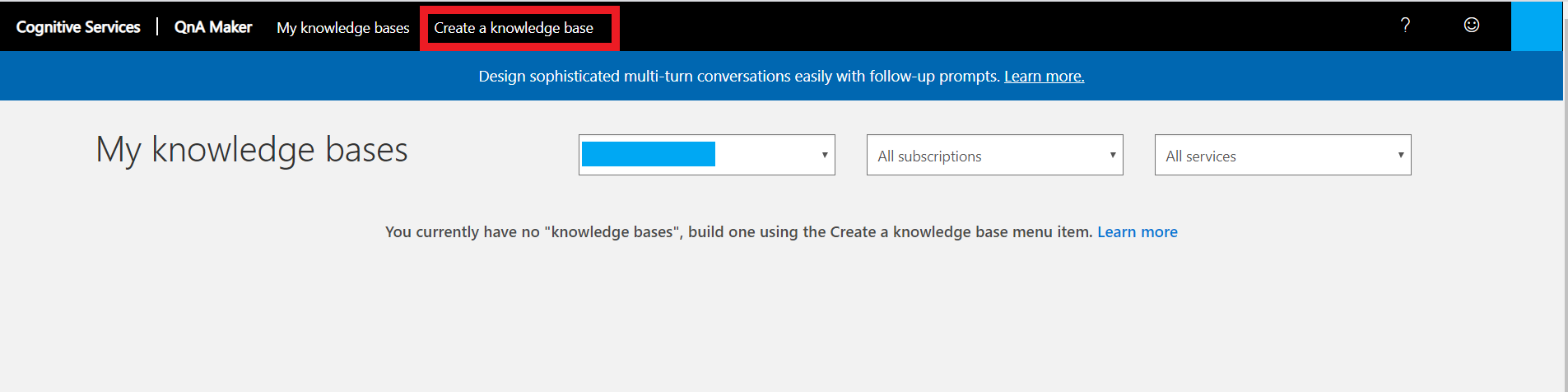The width and height of the screenshot is (1568, 392).
Task: Click Learn more beside the empty-state message
Action: click(1137, 232)
